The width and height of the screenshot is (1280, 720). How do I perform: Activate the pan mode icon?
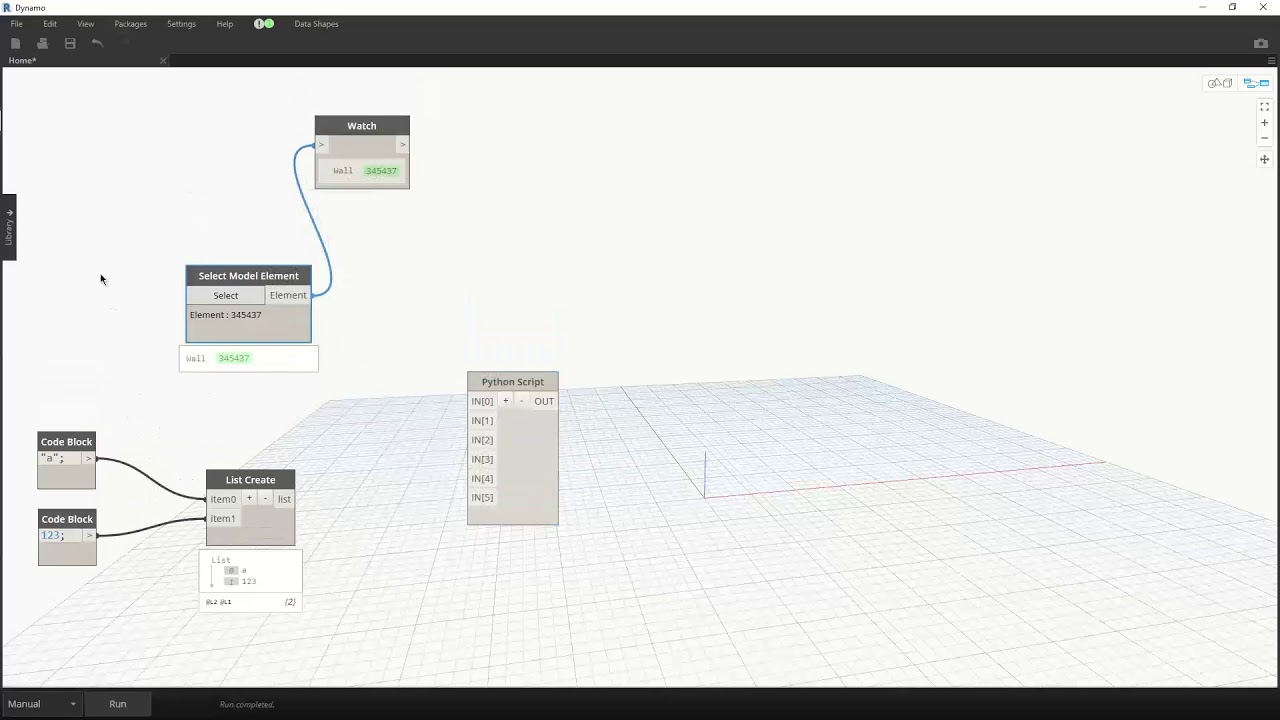1264,159
